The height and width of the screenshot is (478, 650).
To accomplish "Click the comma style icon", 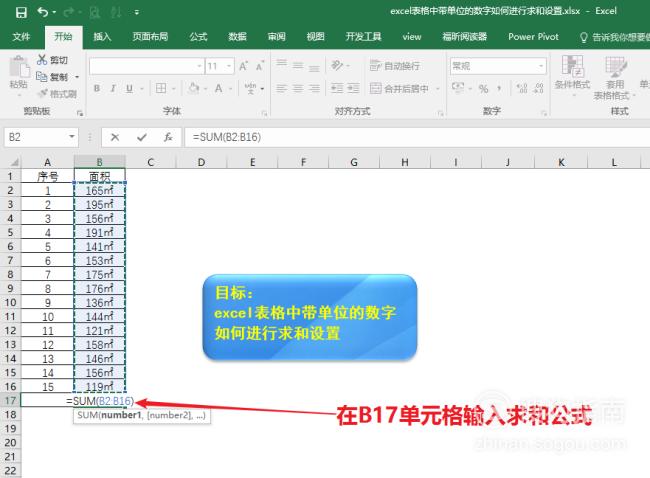I will click(499, 88).
